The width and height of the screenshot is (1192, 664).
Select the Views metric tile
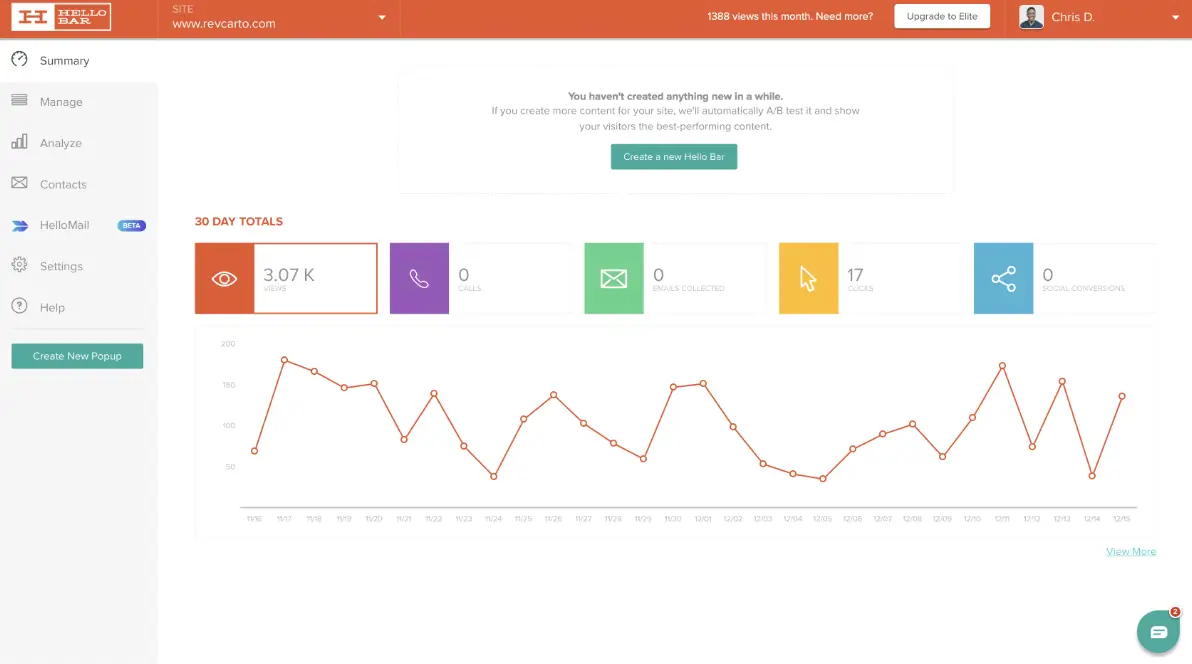[285, 276]
